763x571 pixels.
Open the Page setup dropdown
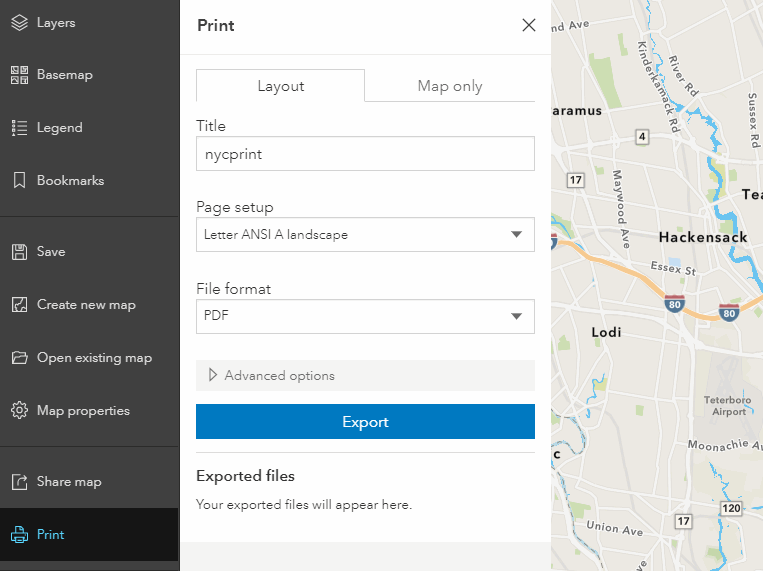pyautogui.click(x=365, y=235)
